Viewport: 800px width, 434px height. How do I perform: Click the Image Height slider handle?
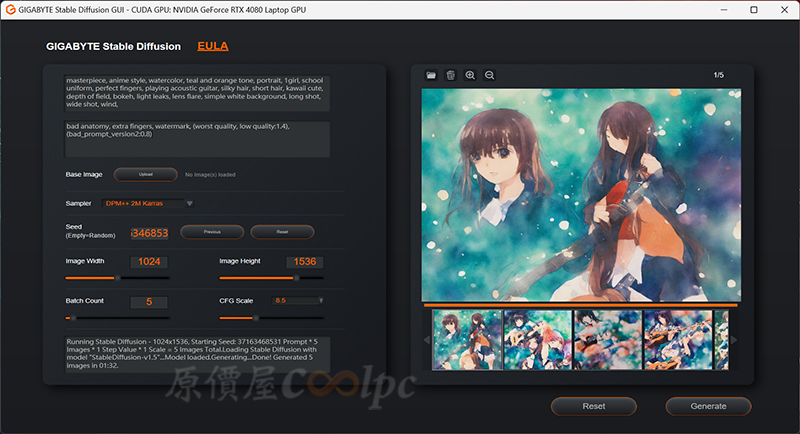pos(296,278)
